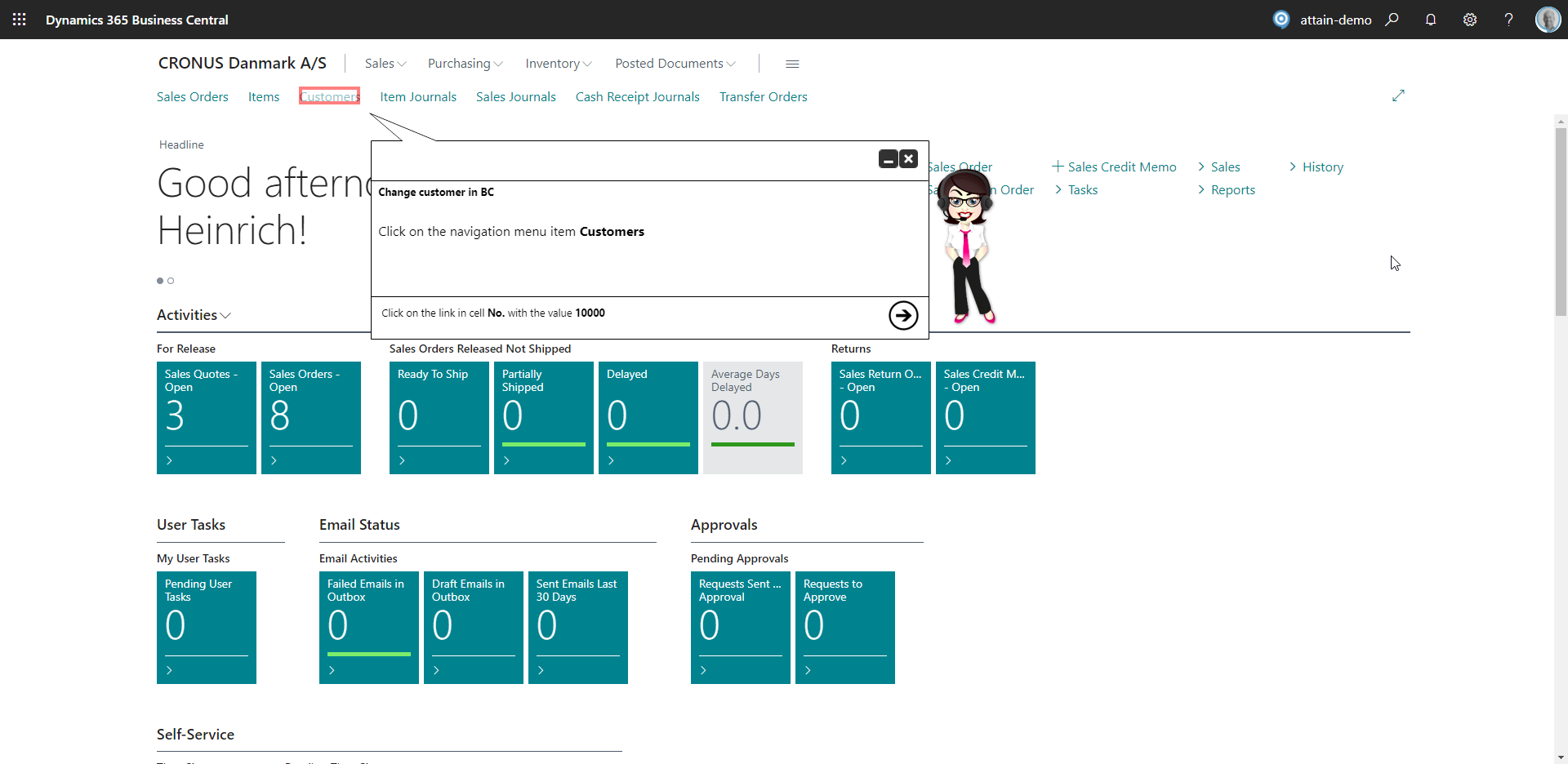1568x764 pixels.
Task: Minimize the tutorial guide dialog
Action: (x=889, y=159)
